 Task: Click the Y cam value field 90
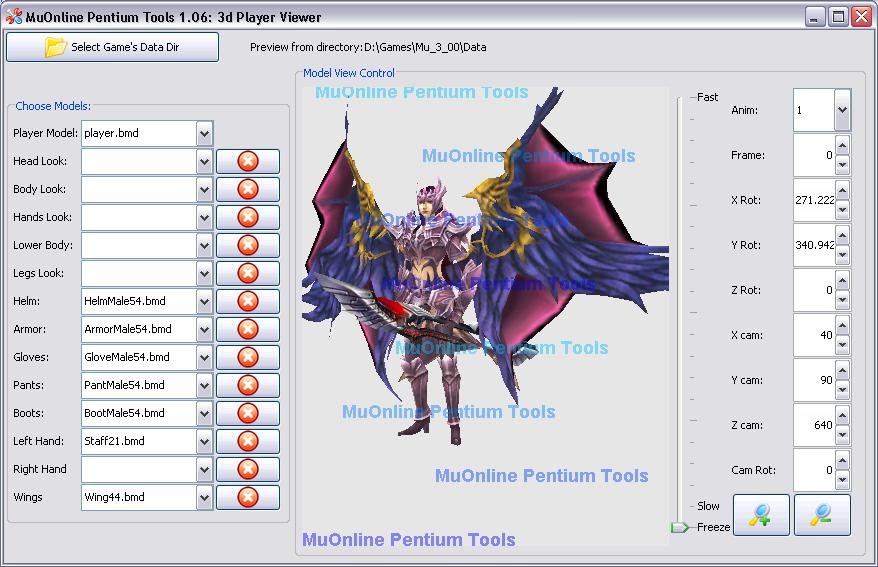pyautogui.click(x=814, y=380)
